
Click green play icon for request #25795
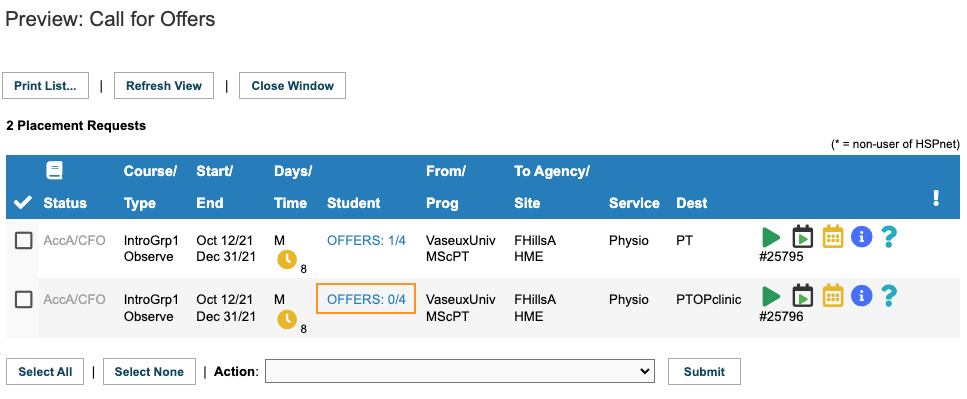771,237
